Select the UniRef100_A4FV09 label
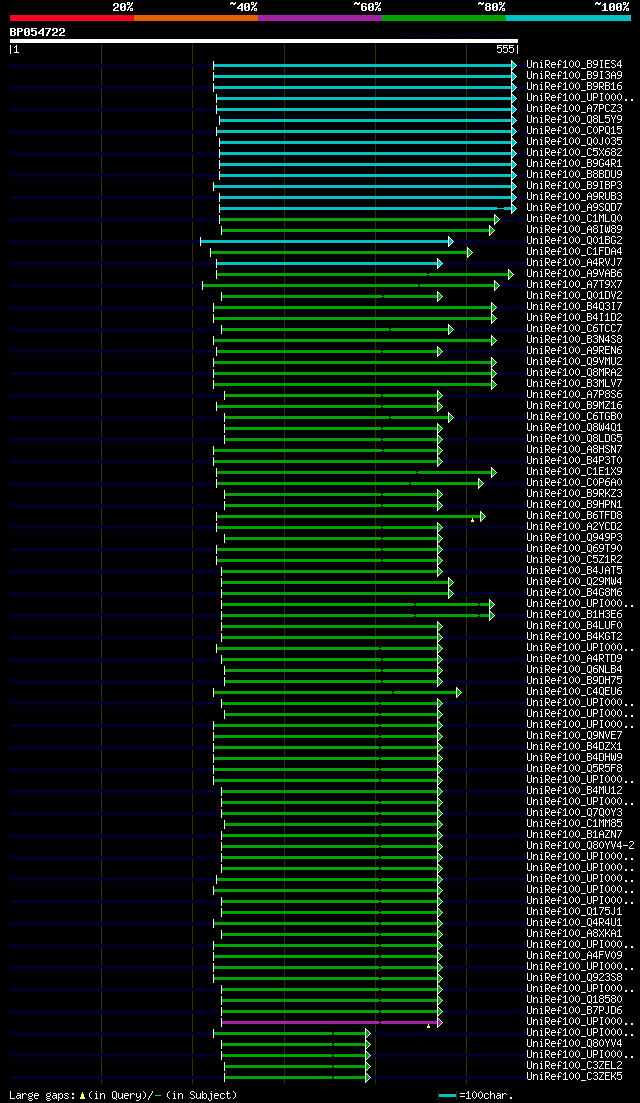This screenshot has height=1103, width=640. (574, 955)
